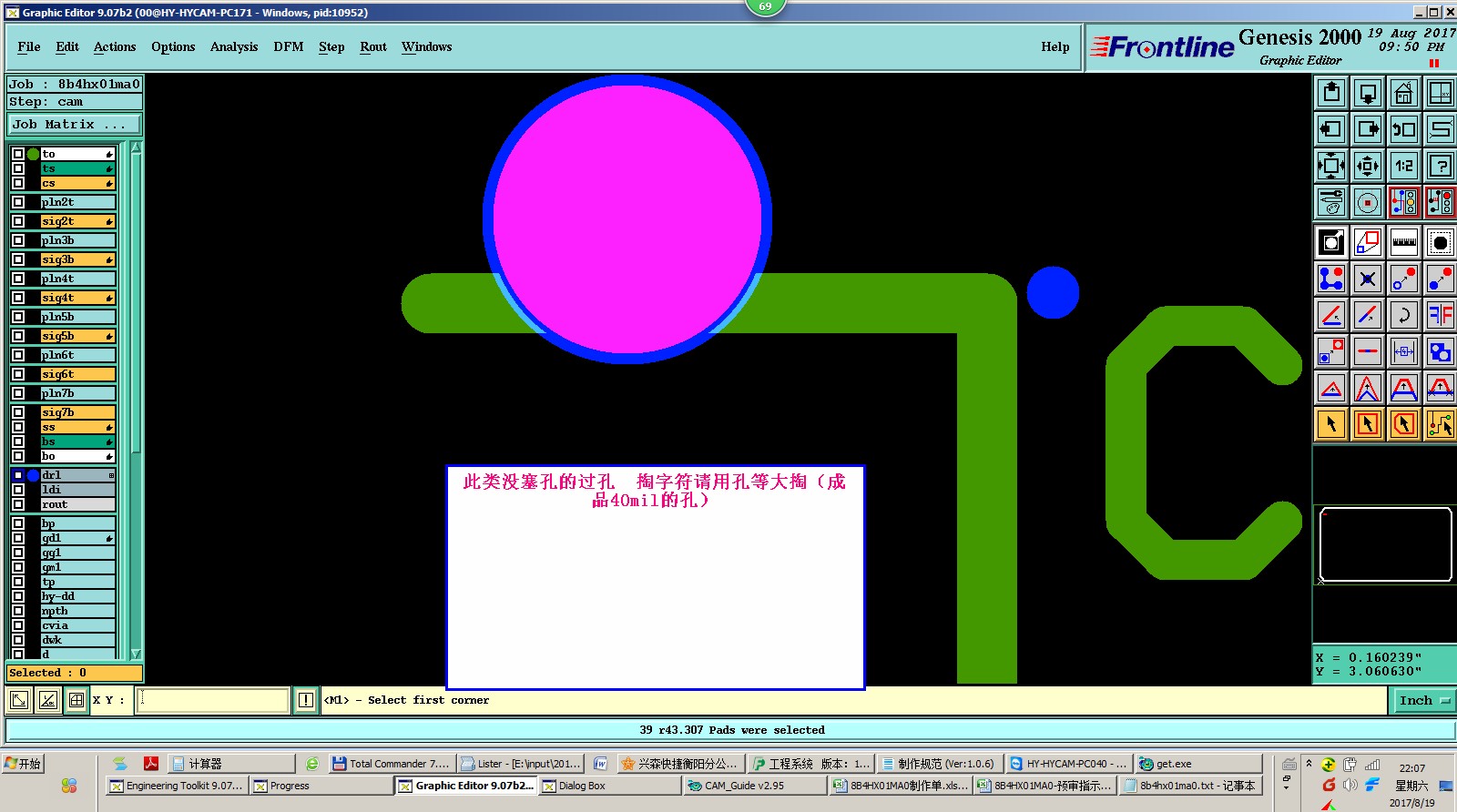Toggle the checkbox for layer drl

click(x=18, y=475)
